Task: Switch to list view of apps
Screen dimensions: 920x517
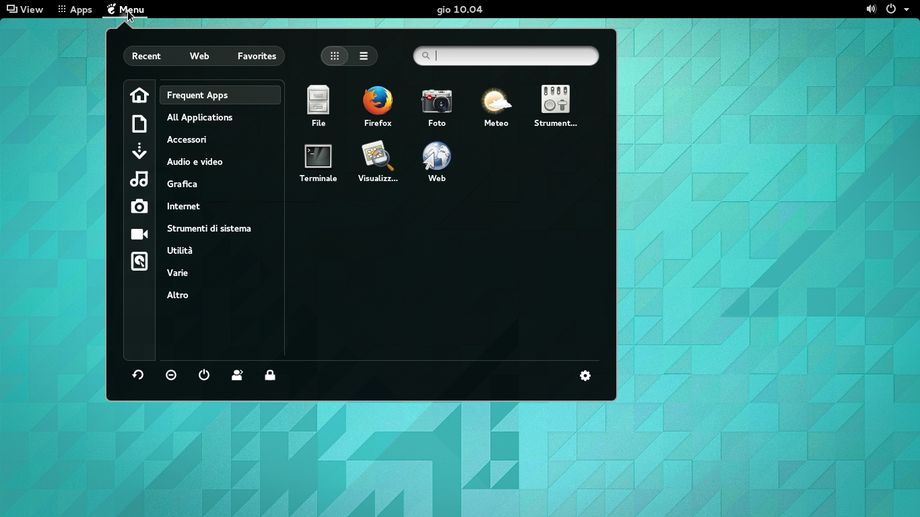Action: pyautogui.click(x=363, y=56)
